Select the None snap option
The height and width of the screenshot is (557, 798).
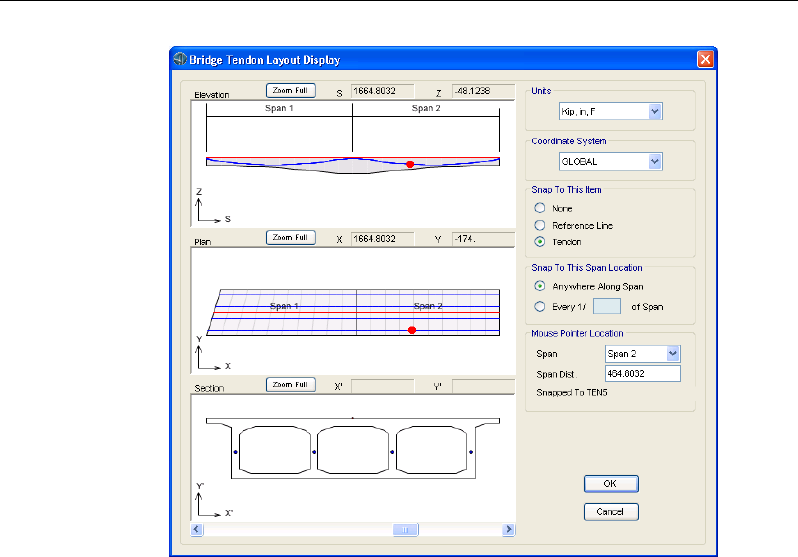click(x=541, y=208)
